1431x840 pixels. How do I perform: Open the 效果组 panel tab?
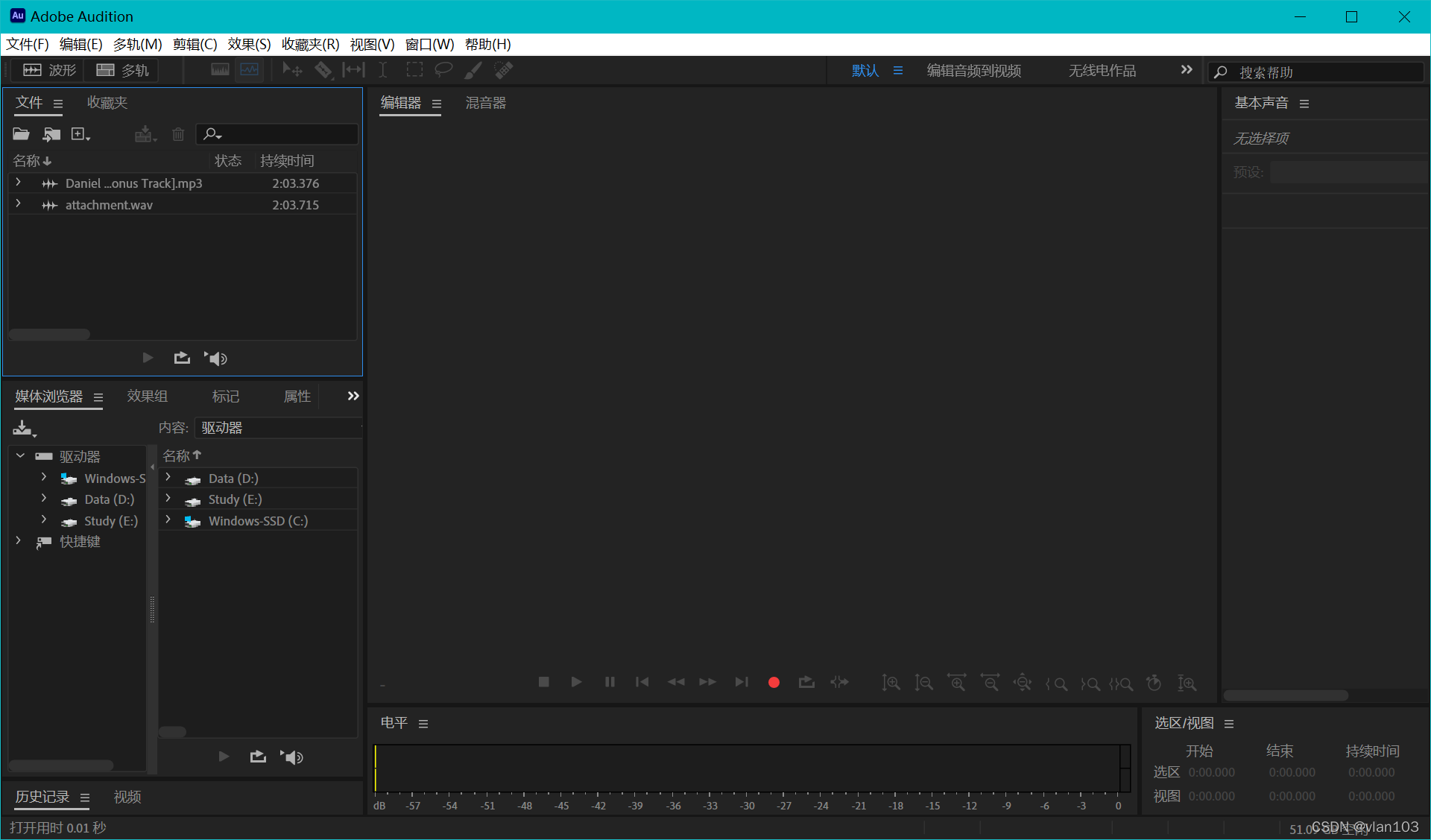(x=147, y=396)
